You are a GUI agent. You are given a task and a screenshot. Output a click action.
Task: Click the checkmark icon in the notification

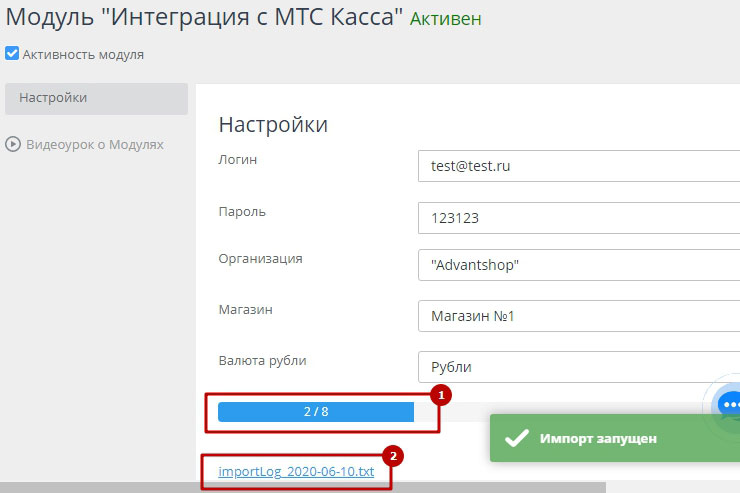pyautogui.click(x=516, y=438)
